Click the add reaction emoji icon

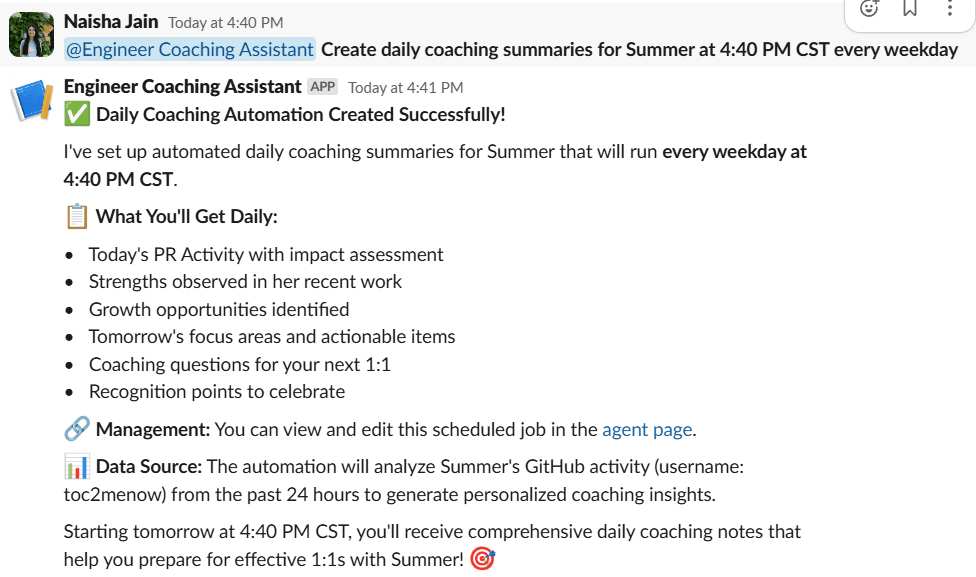click(x=869, y=9)
